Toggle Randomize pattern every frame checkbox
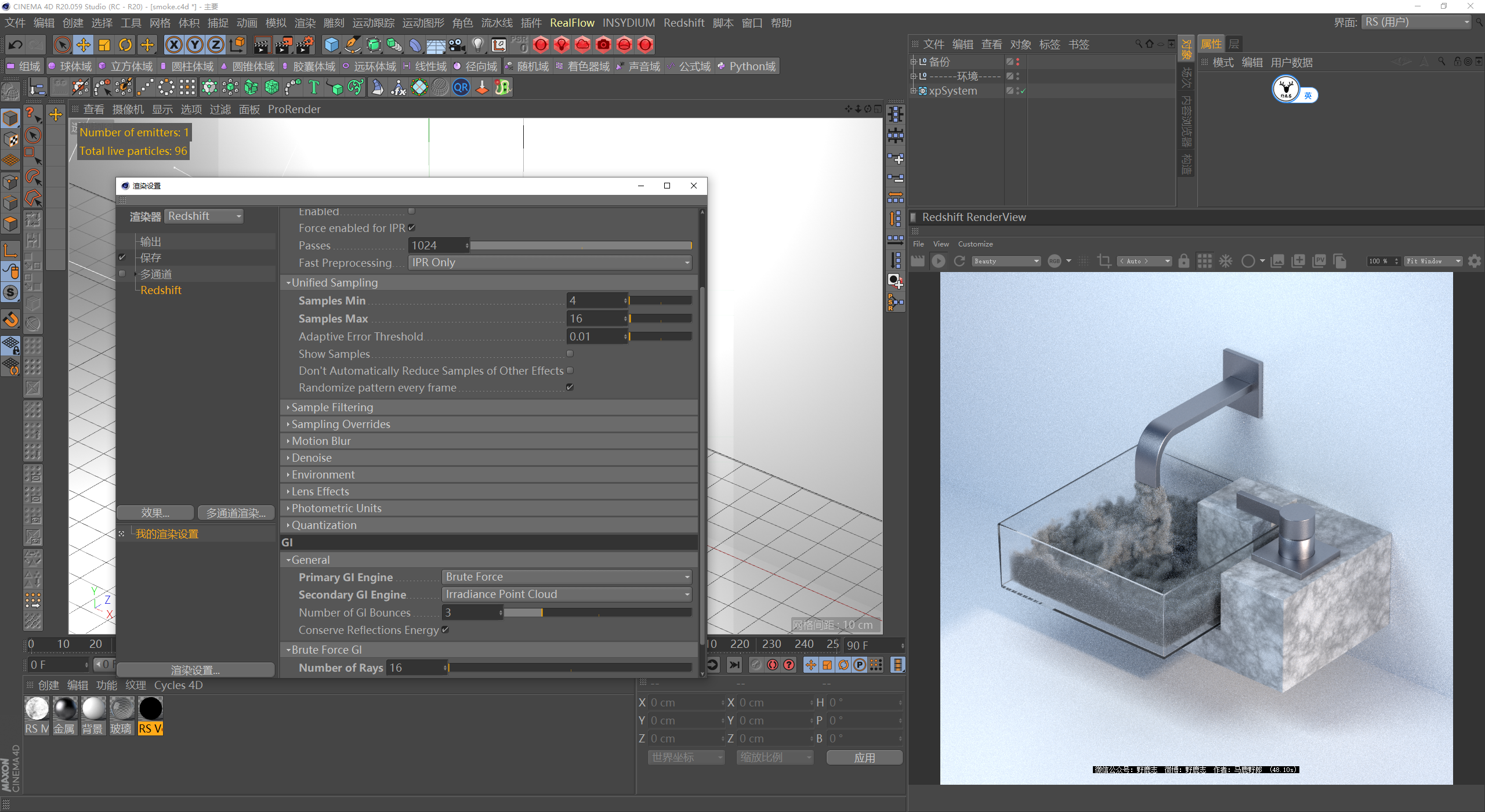The height and width of the screenshot is (812, 1485). pyautogui.click(x=570, y=387)
